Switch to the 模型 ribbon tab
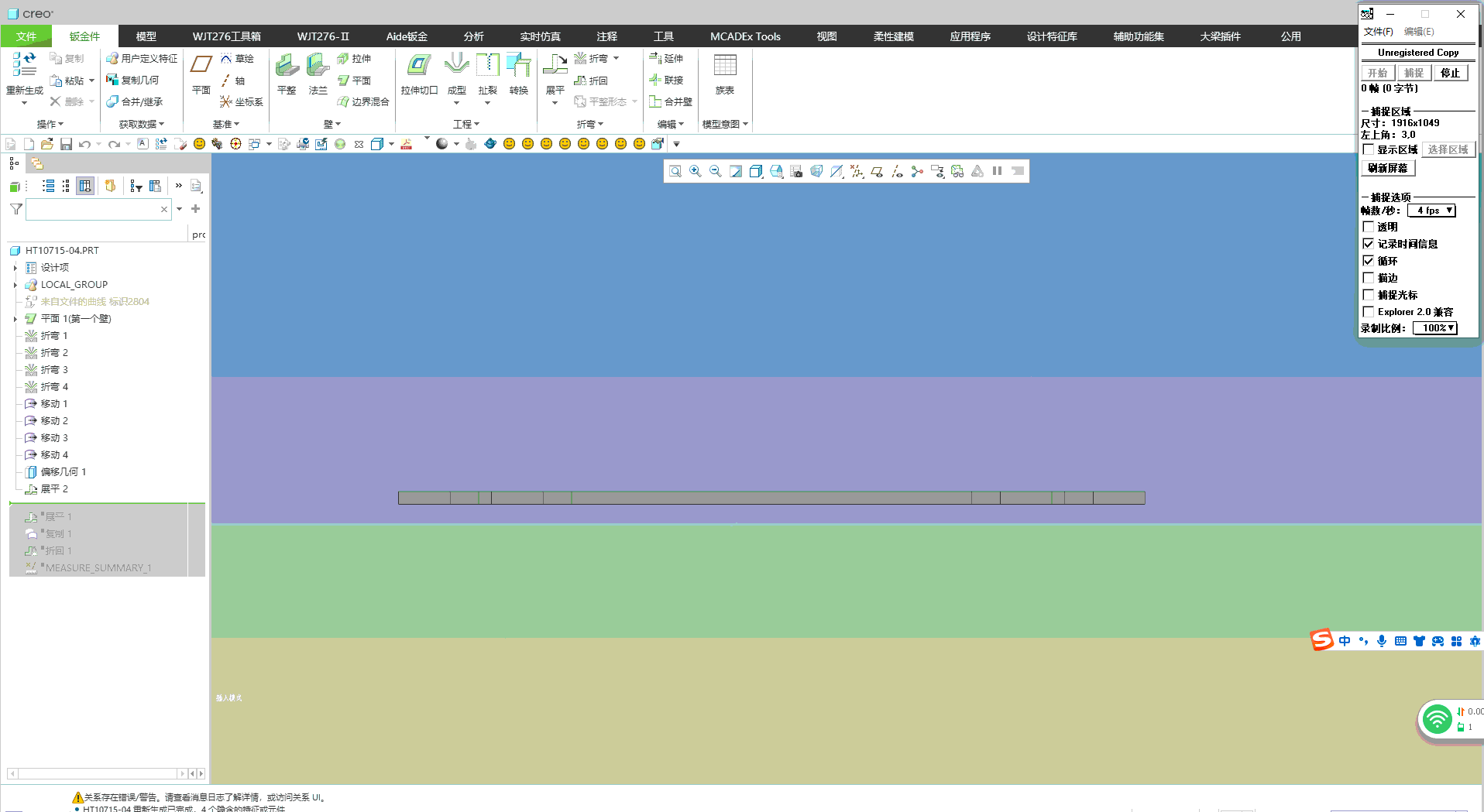 point(146,36)
